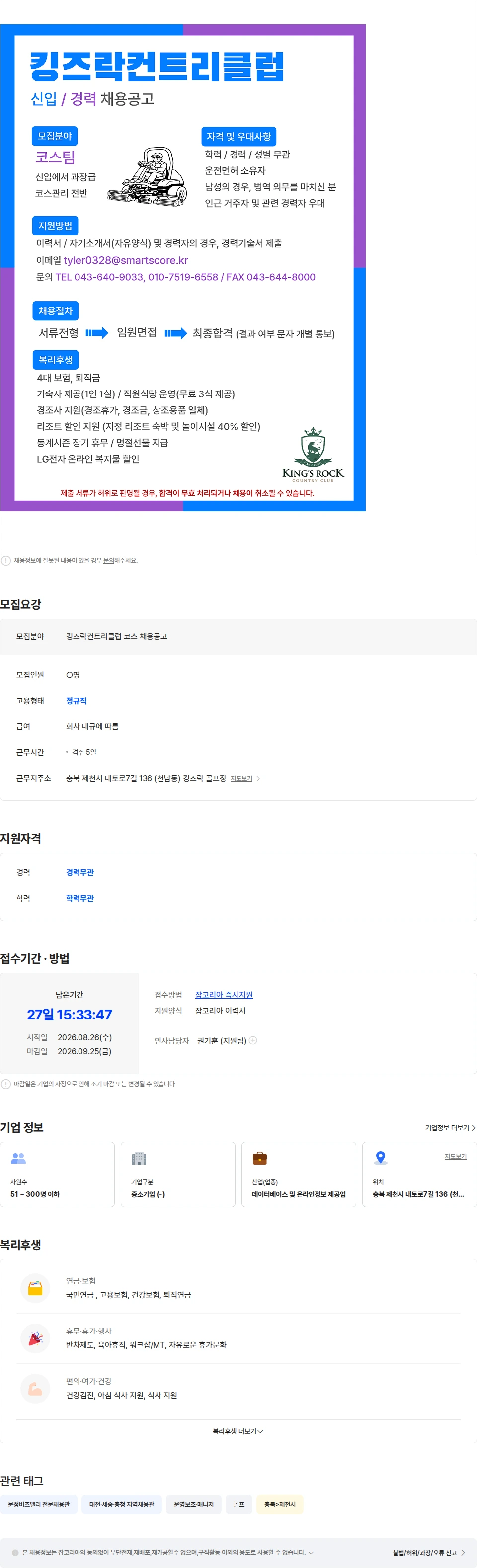Click the industry briefcase icon
Image resolution: width=477 pixels, height=1568 pixels.
pos(260,1158)
